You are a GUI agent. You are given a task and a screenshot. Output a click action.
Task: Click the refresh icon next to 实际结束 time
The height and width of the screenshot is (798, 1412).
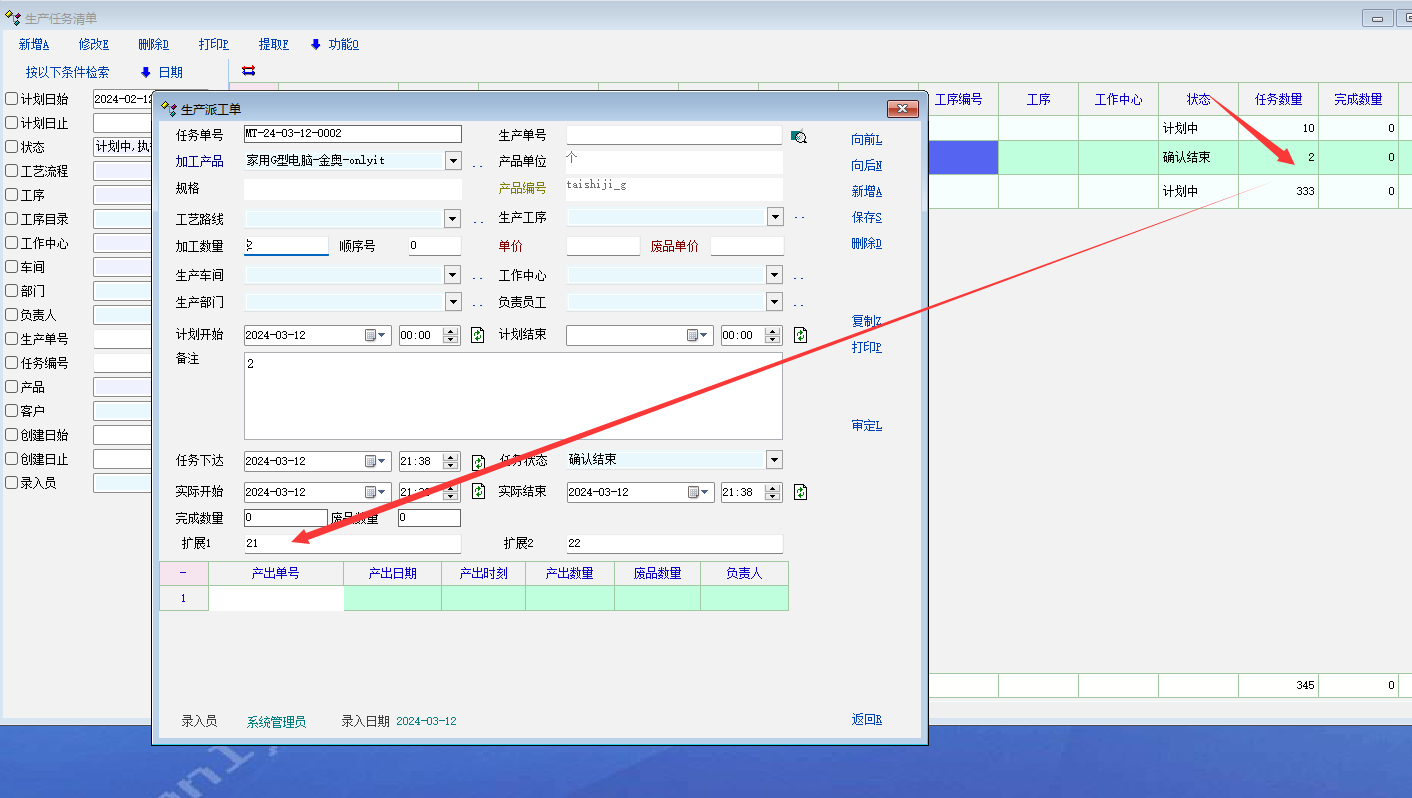coord(800,492)
